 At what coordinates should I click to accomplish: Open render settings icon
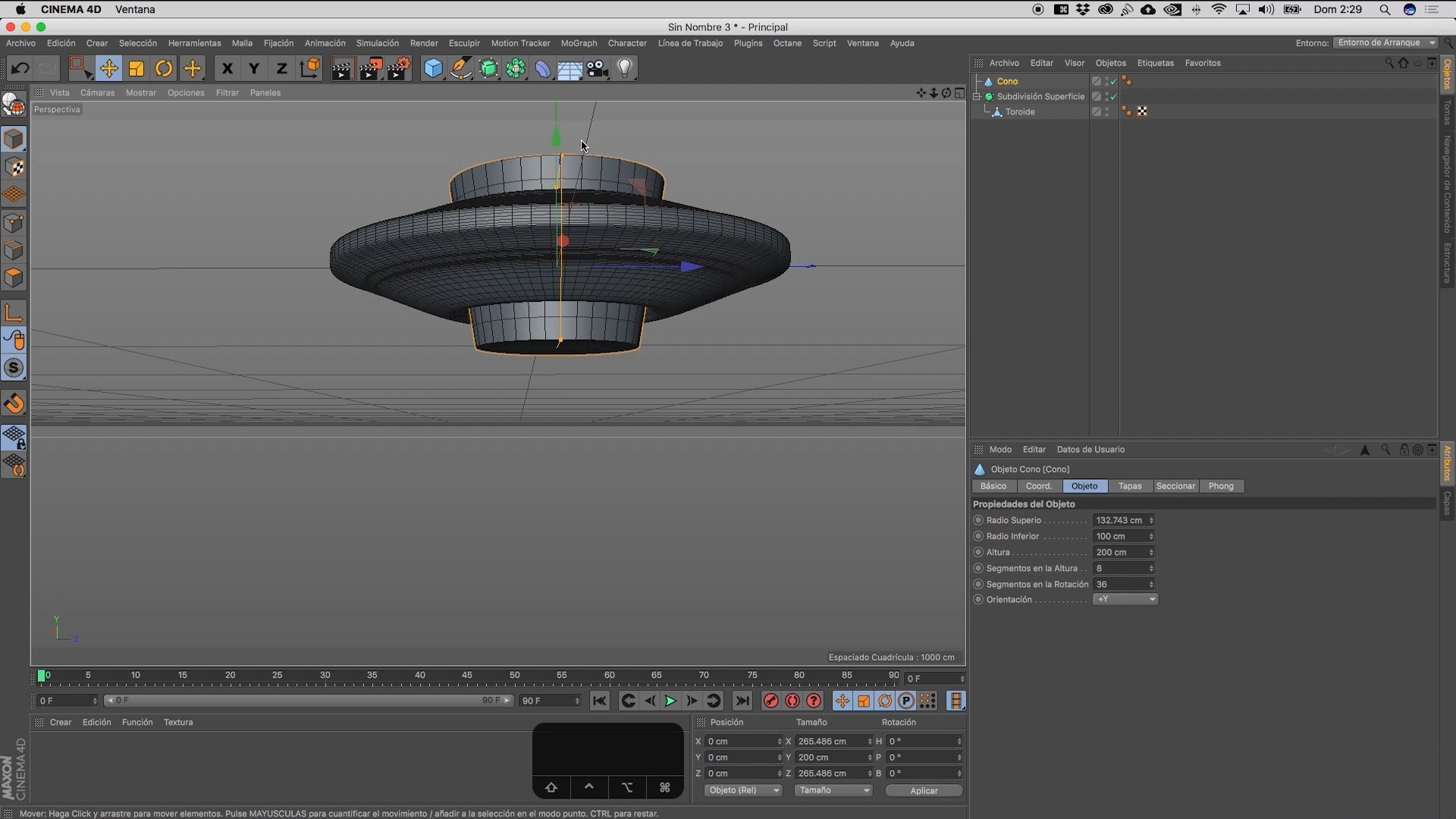(399, 69)
